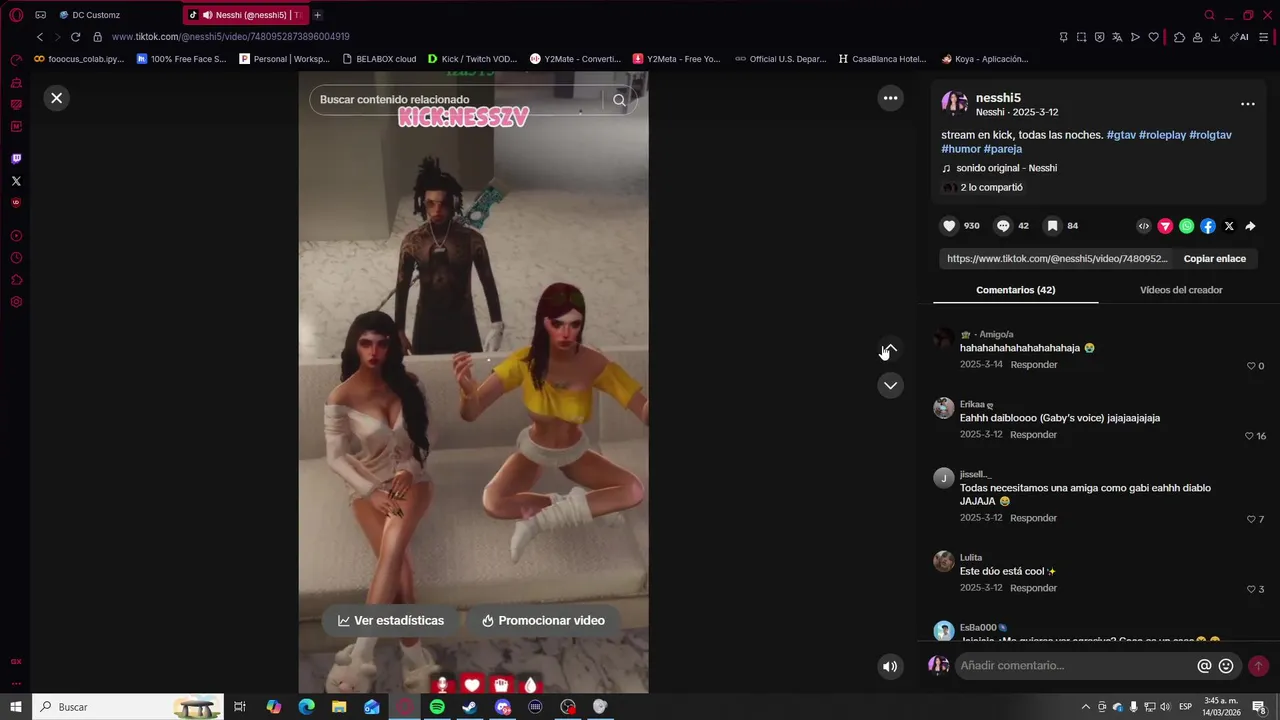Open the #rolgtav hashtag link
The height and width of the screenshot is (720, 1280).
(1210, 135)
